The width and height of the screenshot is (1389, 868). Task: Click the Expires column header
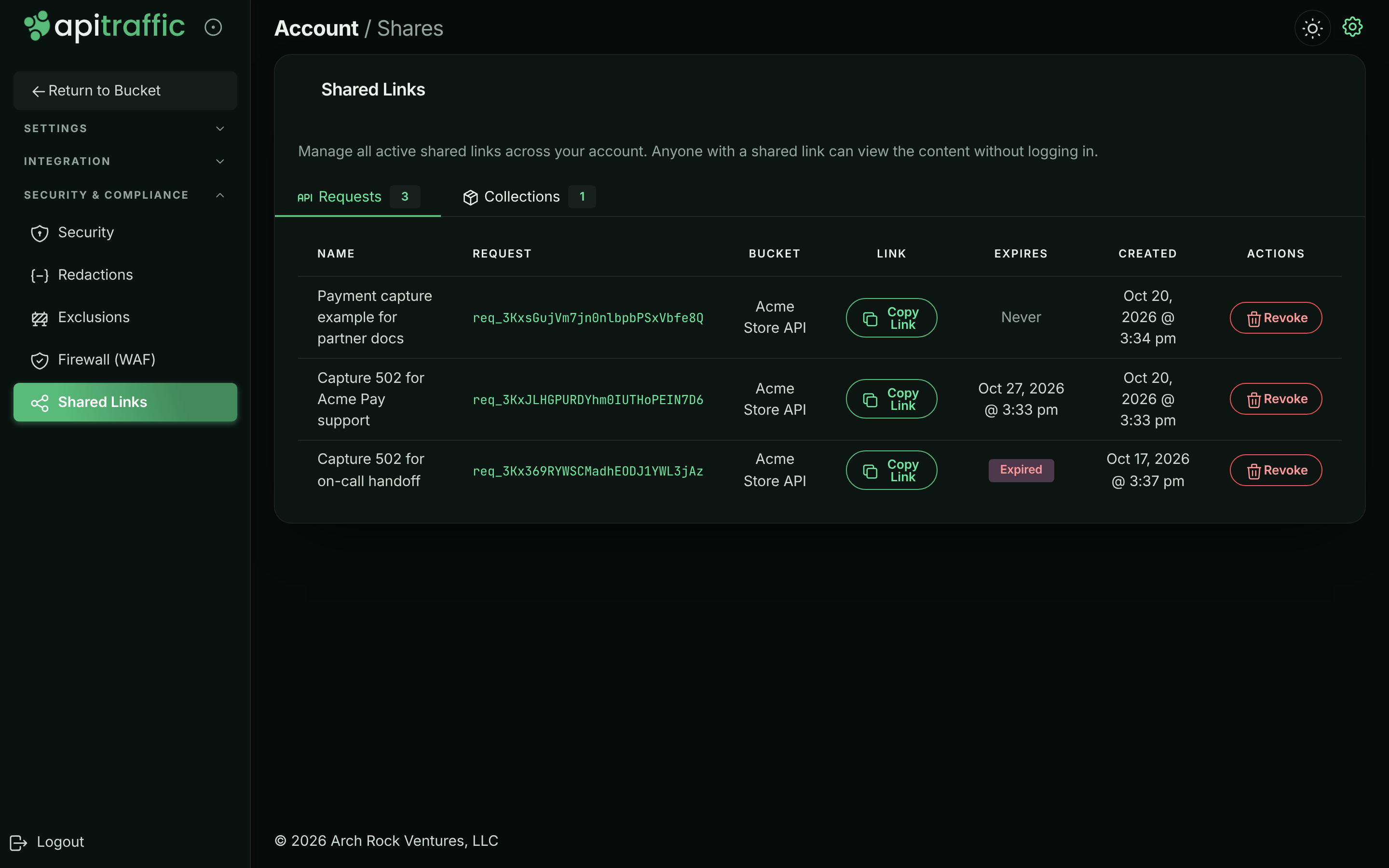click(1021, 254)
